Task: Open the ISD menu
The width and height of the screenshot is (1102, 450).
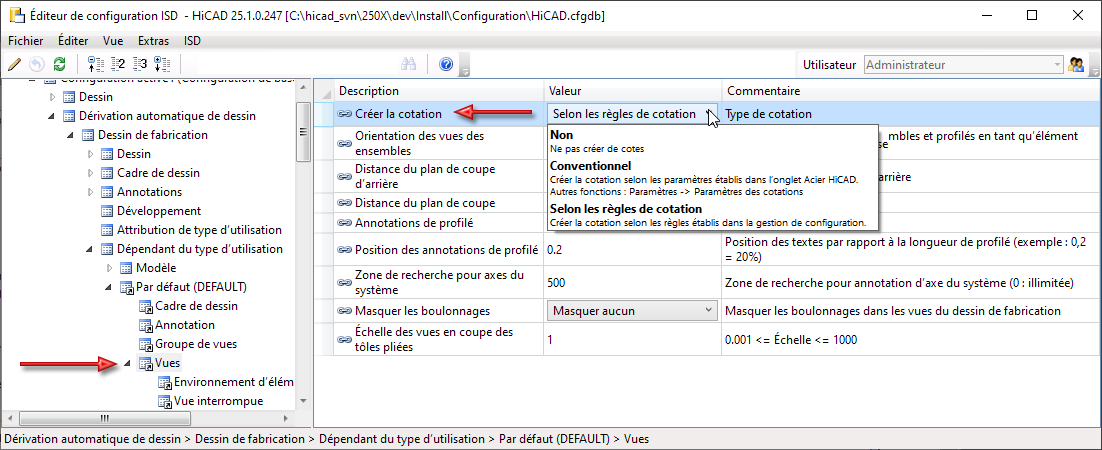Action: 192,41
